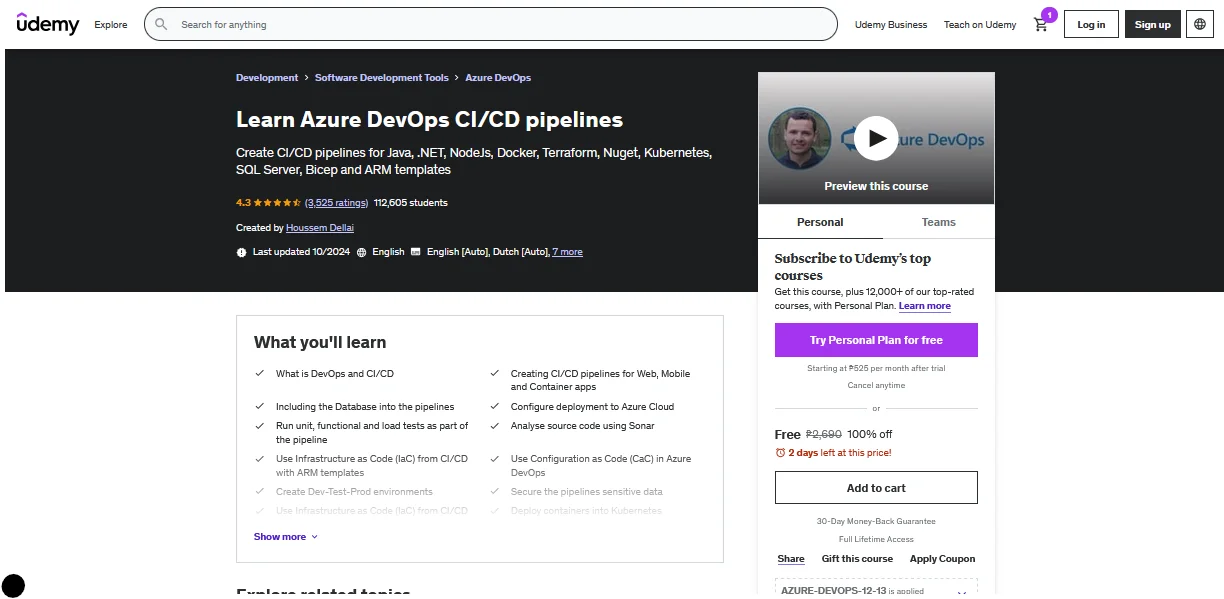The height and width of the screenshot is (599, 1224).
Task: Click Configure deployment to Azure Cloud item
Action: point(592,407)
